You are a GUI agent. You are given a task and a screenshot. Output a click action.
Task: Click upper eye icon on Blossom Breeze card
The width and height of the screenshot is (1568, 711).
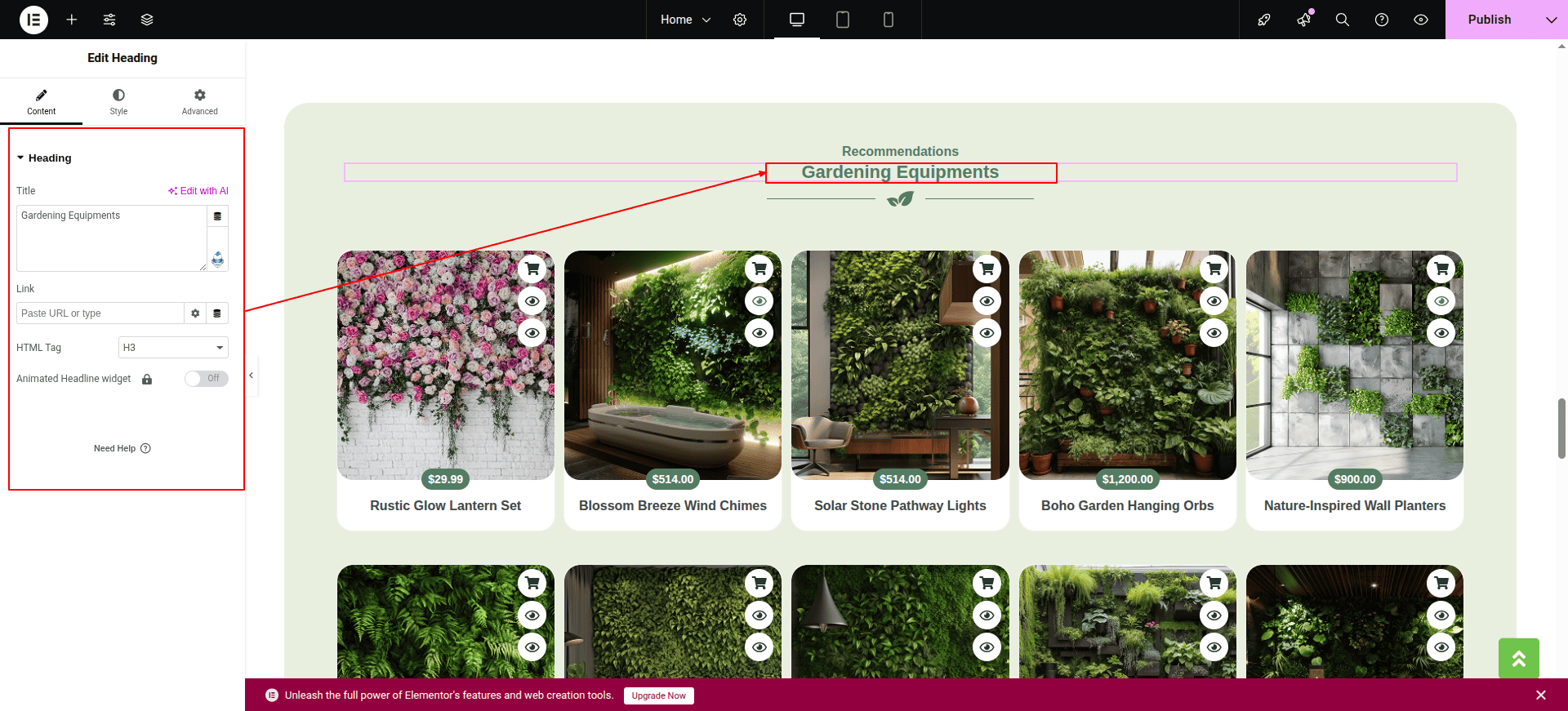point(759,301)
